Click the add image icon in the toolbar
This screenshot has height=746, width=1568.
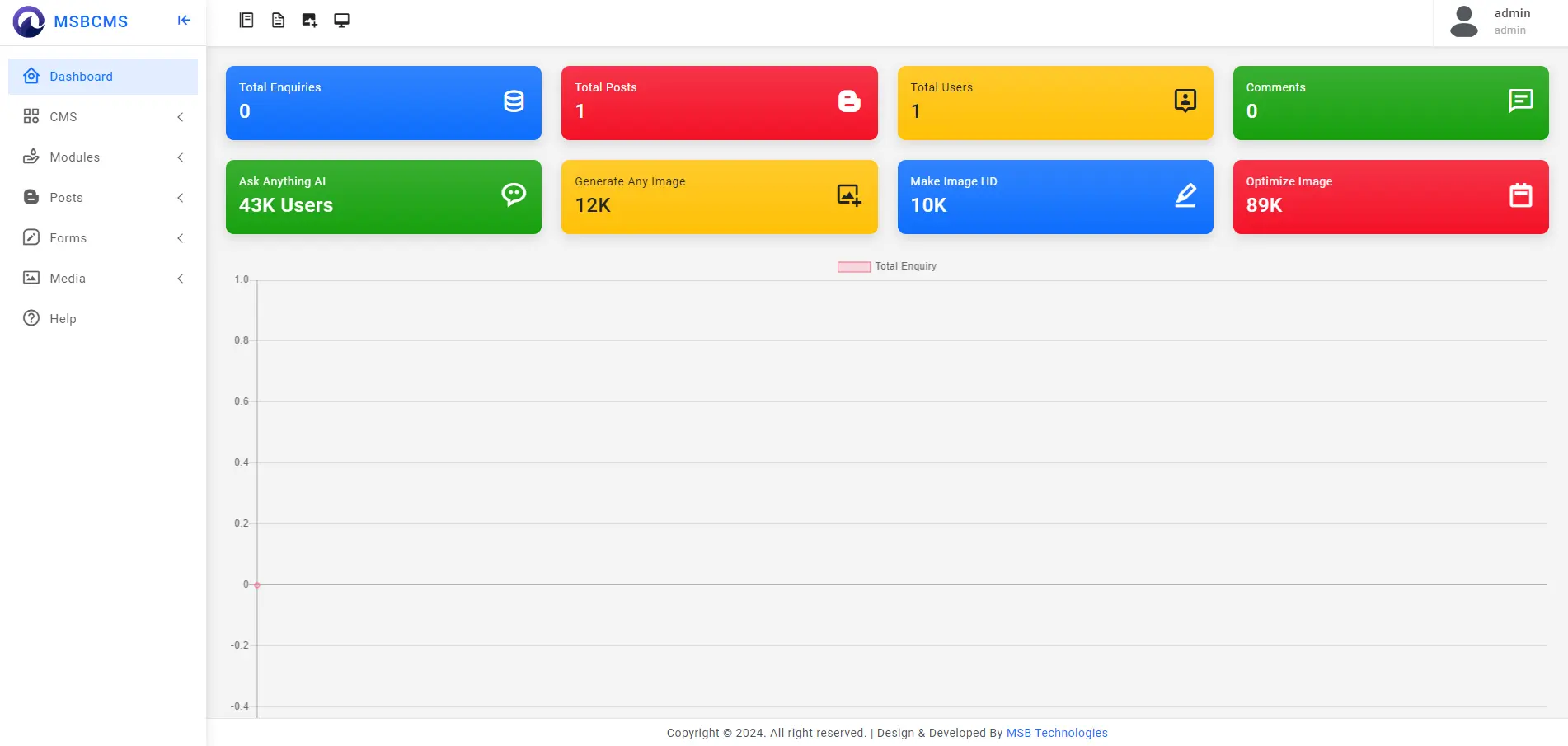click(310, 21)
